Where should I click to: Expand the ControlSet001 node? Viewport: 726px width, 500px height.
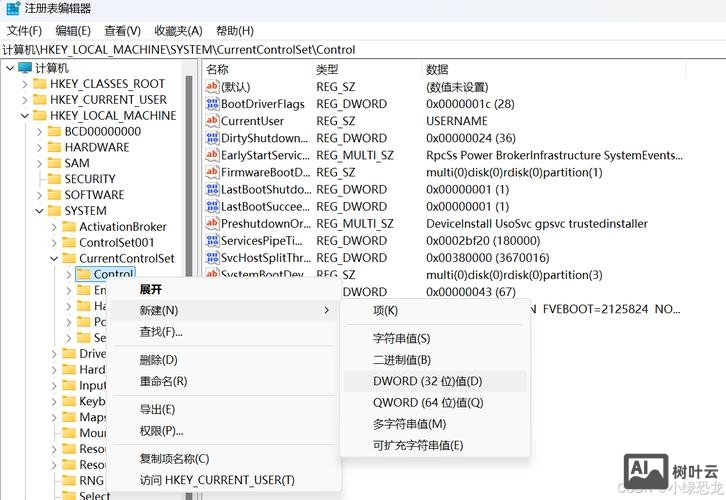pos(54,243)
